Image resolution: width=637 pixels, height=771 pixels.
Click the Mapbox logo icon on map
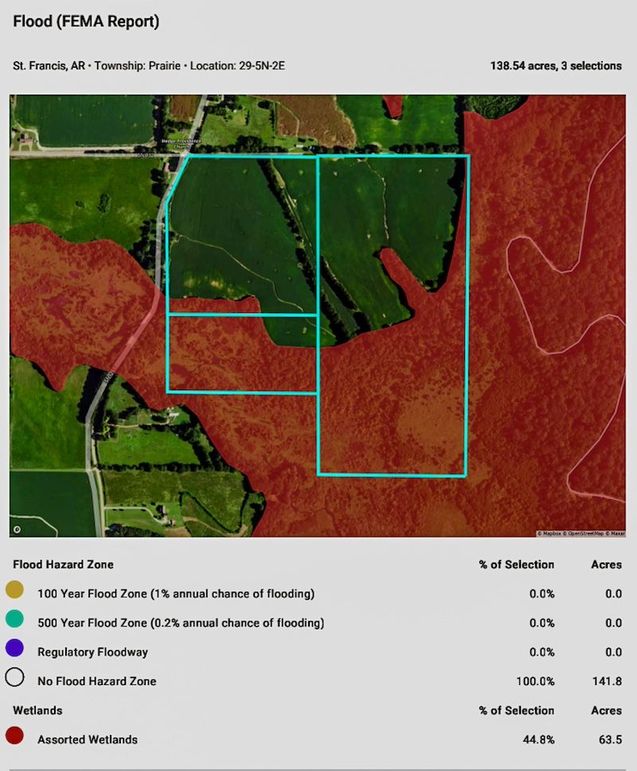pos(17,528)
